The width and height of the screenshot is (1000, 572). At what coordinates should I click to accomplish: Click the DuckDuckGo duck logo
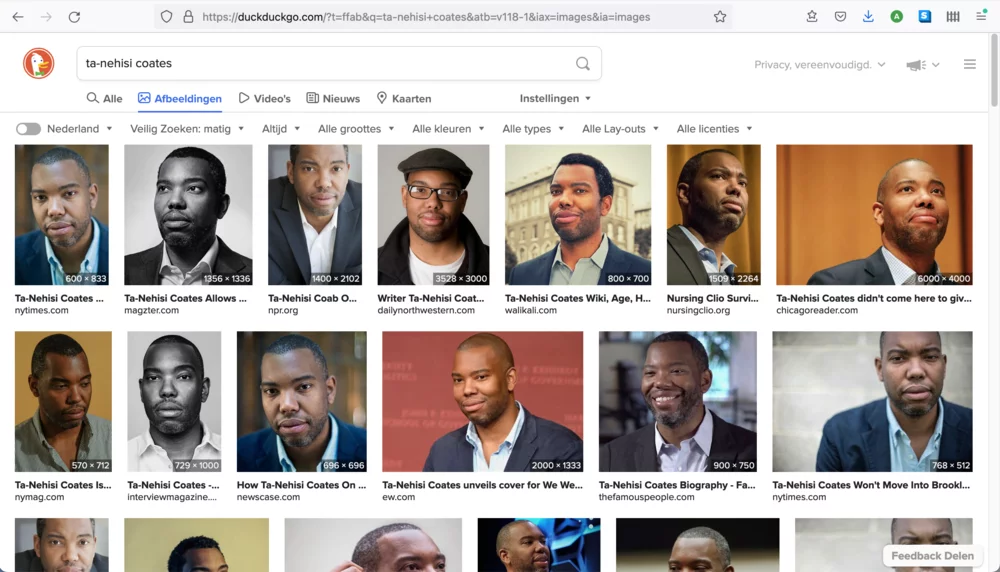[39, 63]
